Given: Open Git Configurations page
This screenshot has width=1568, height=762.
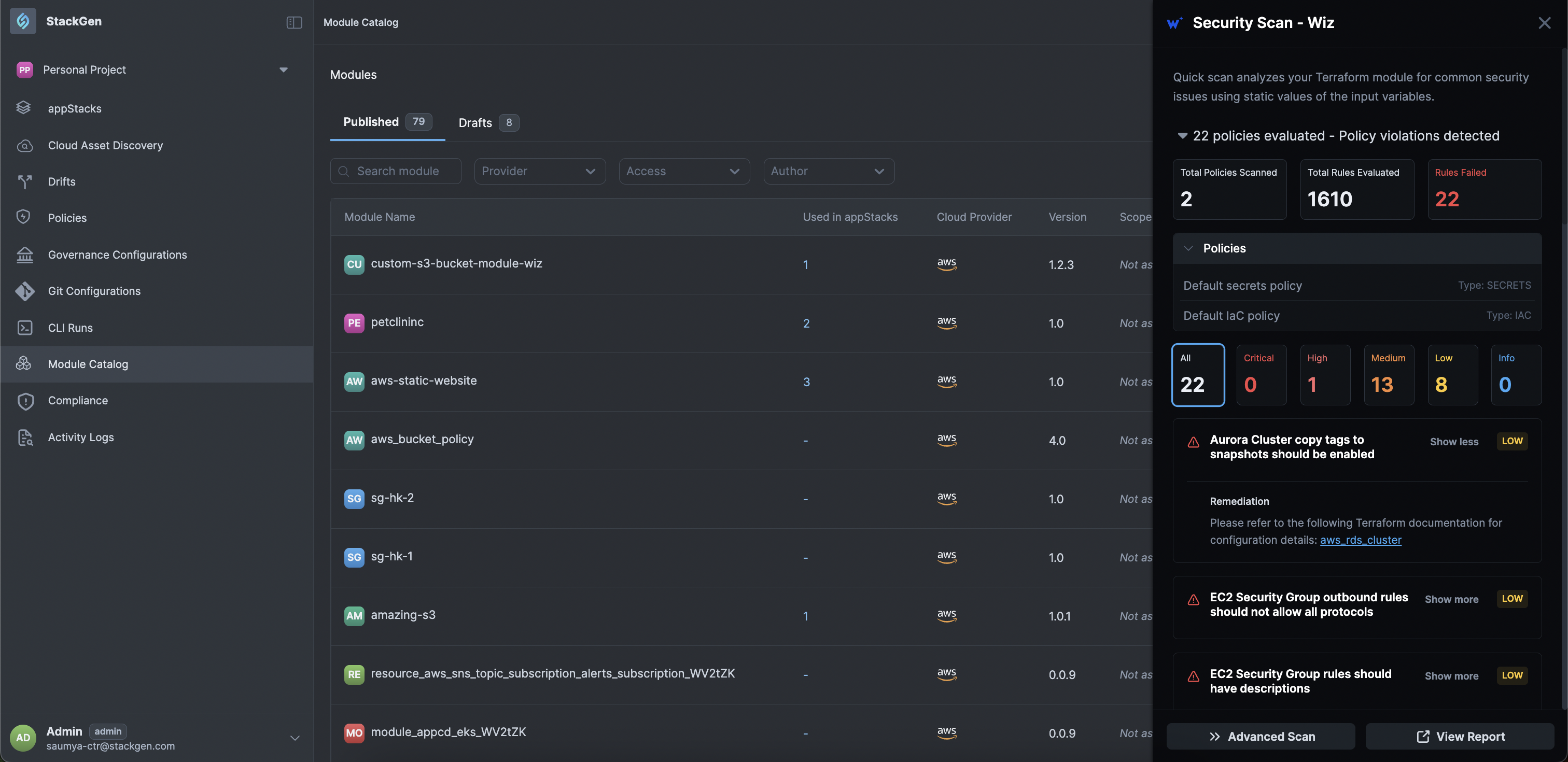Looking at the screenshot, I should point(94,291).
